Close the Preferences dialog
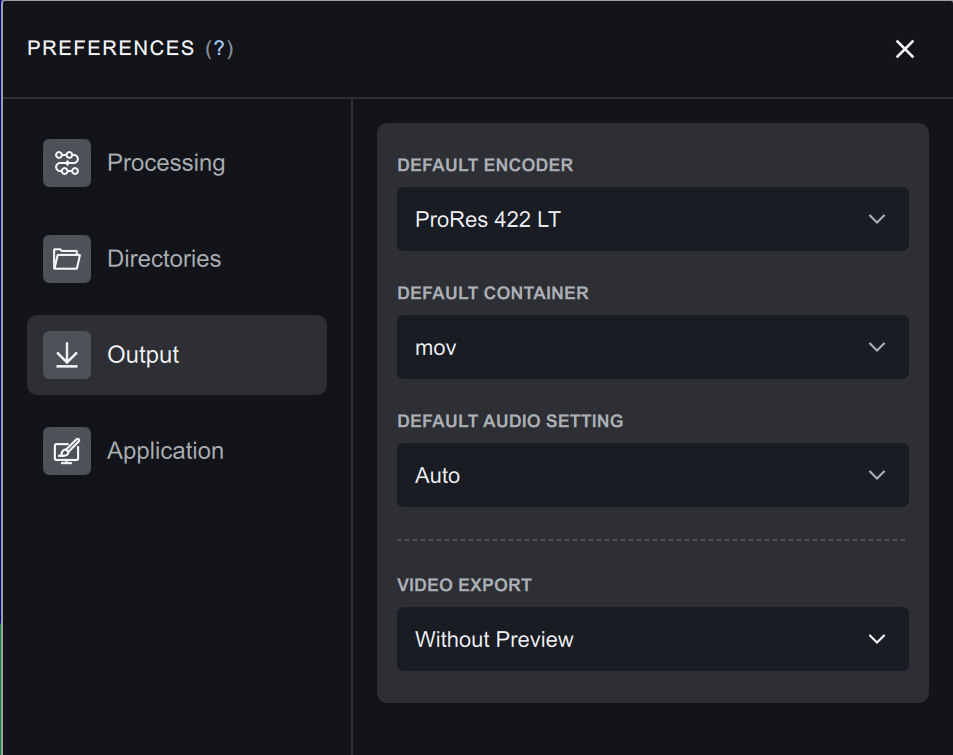Screen dimensions: 953x755 [905, 49]
